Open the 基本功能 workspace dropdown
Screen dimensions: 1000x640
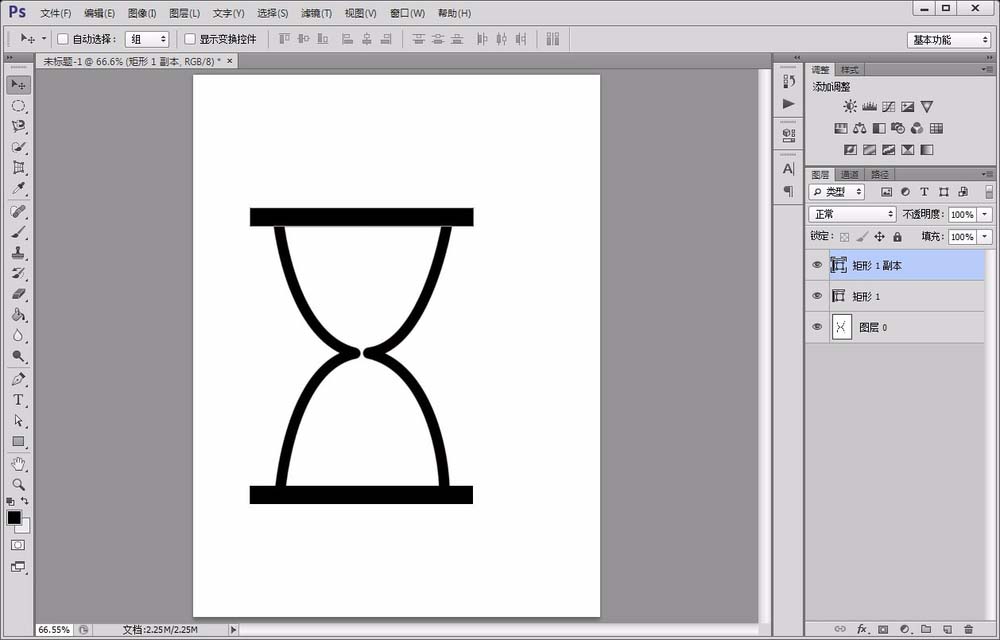pyautogui.click(x=948, y=40)
